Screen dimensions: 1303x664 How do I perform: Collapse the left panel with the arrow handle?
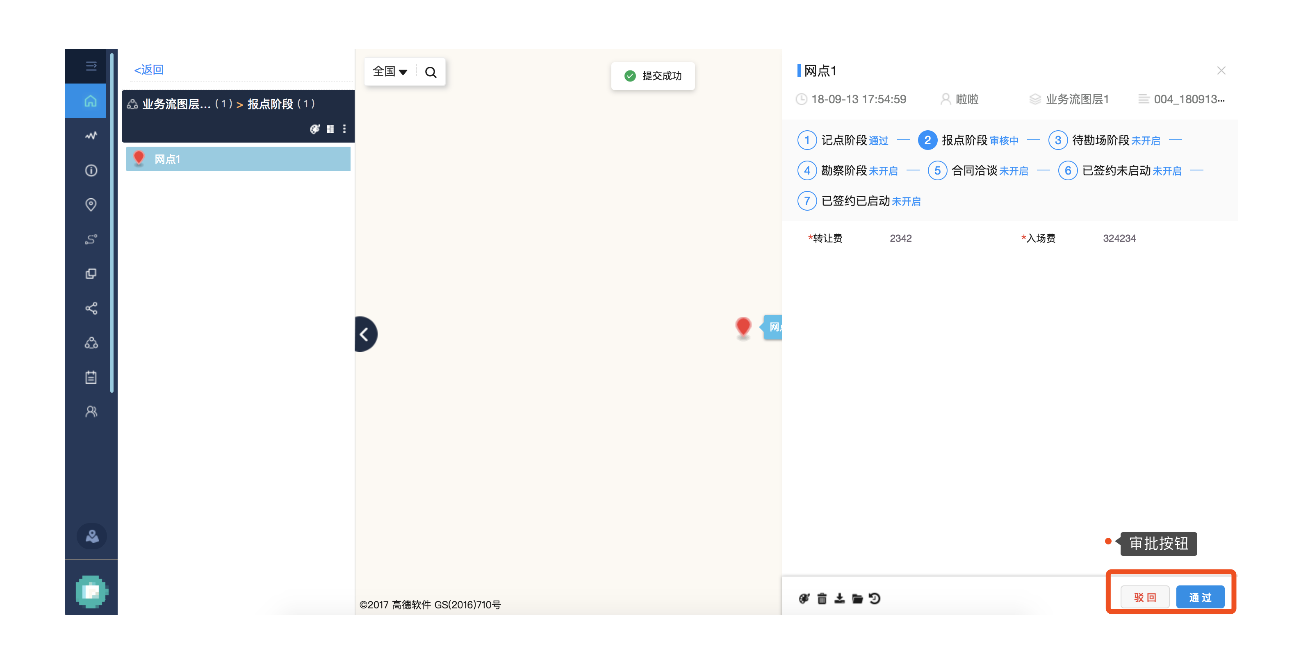(x=365, y=334)
